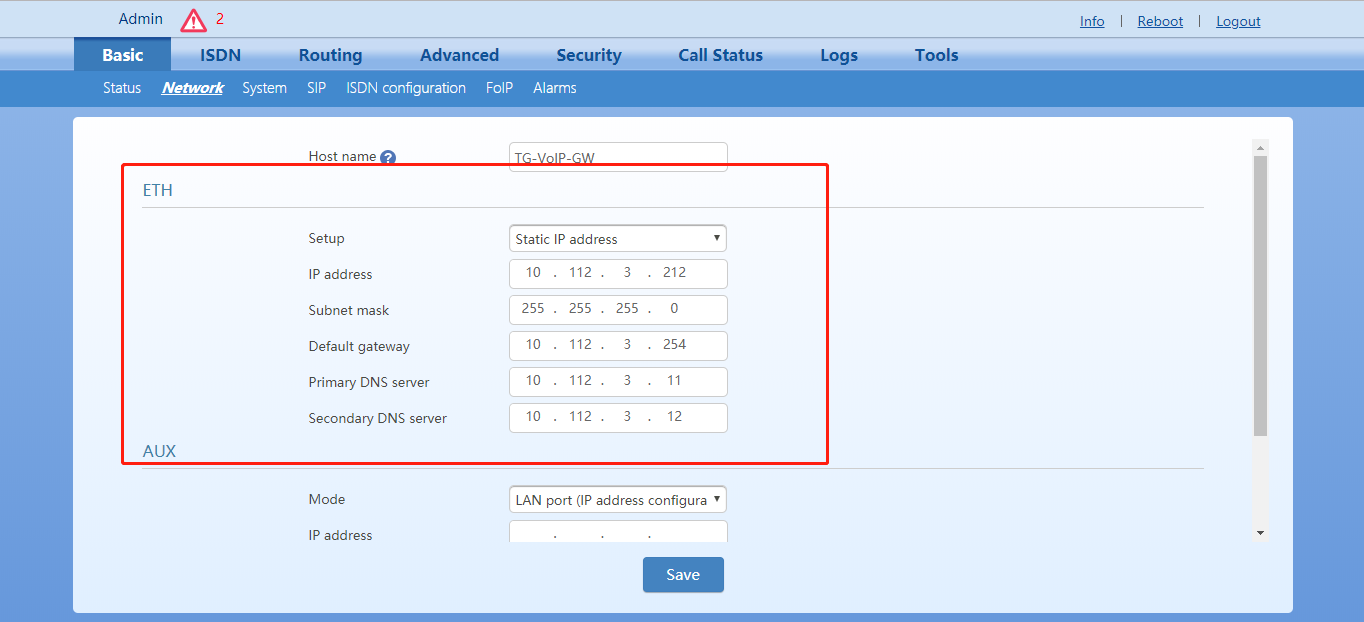
Task: Click the AUX section heading
Action: [x=159, y=451]
